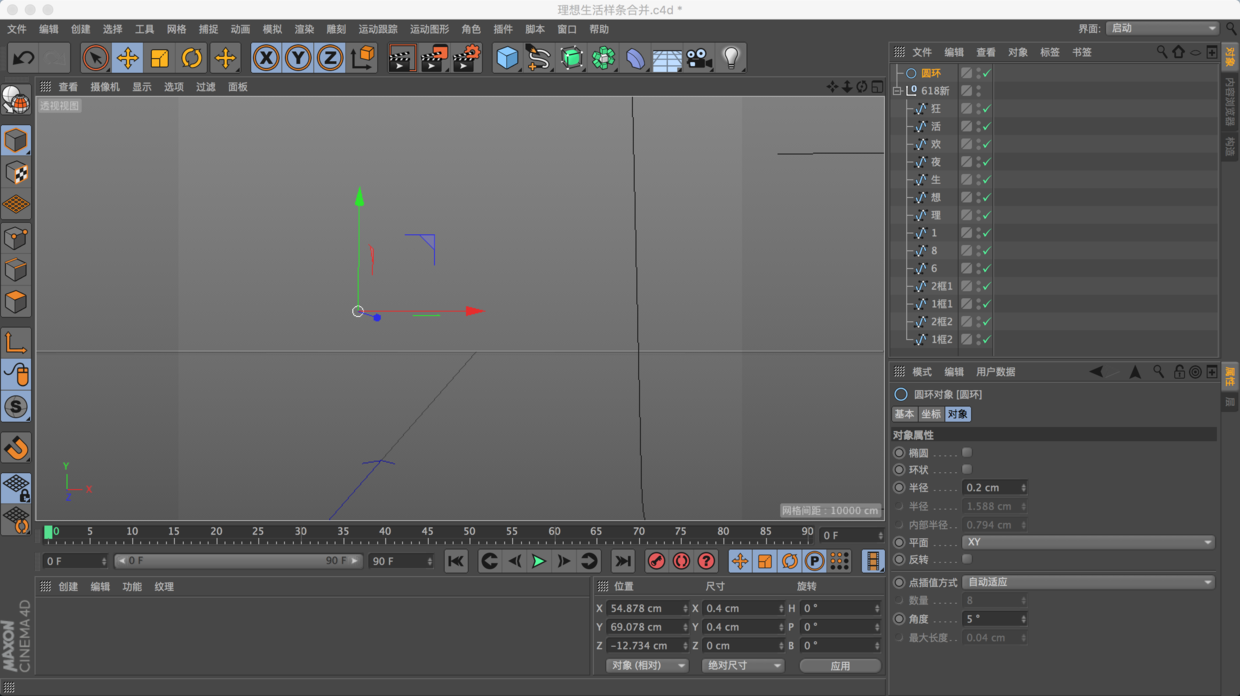
Task: Toggle visibility check of 狂 spline
Action: pyautogui.click(x=986, y=109)
